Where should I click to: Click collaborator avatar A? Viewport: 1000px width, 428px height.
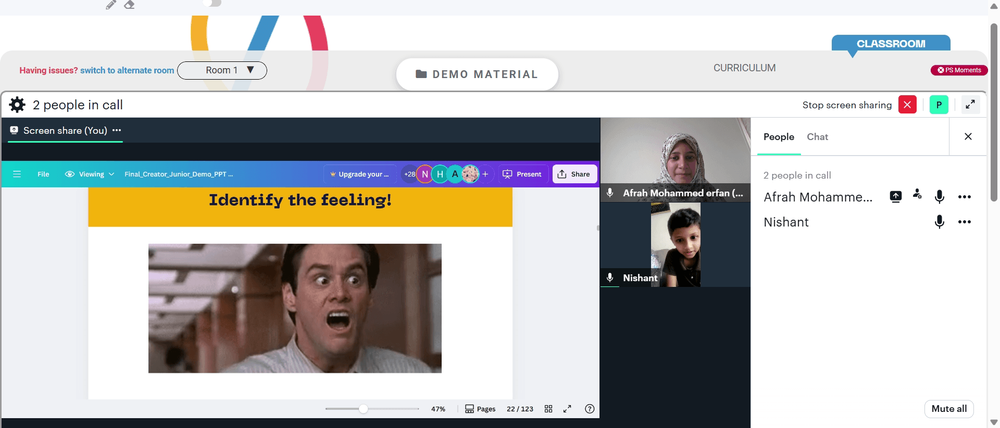pyautogui.click(x=455, y=173)
